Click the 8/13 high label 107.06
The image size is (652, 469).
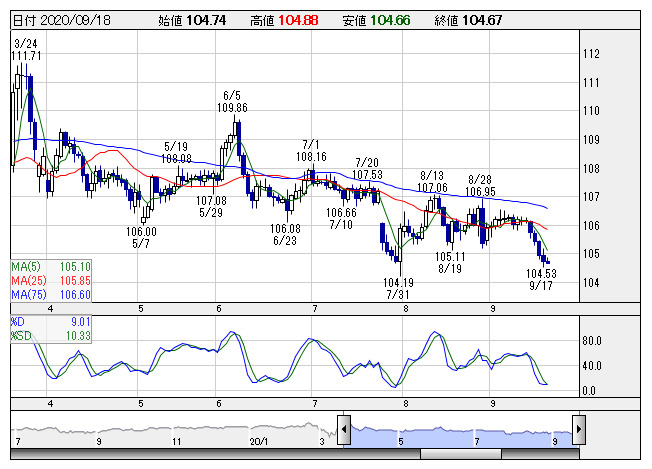[x=432, y=187]
